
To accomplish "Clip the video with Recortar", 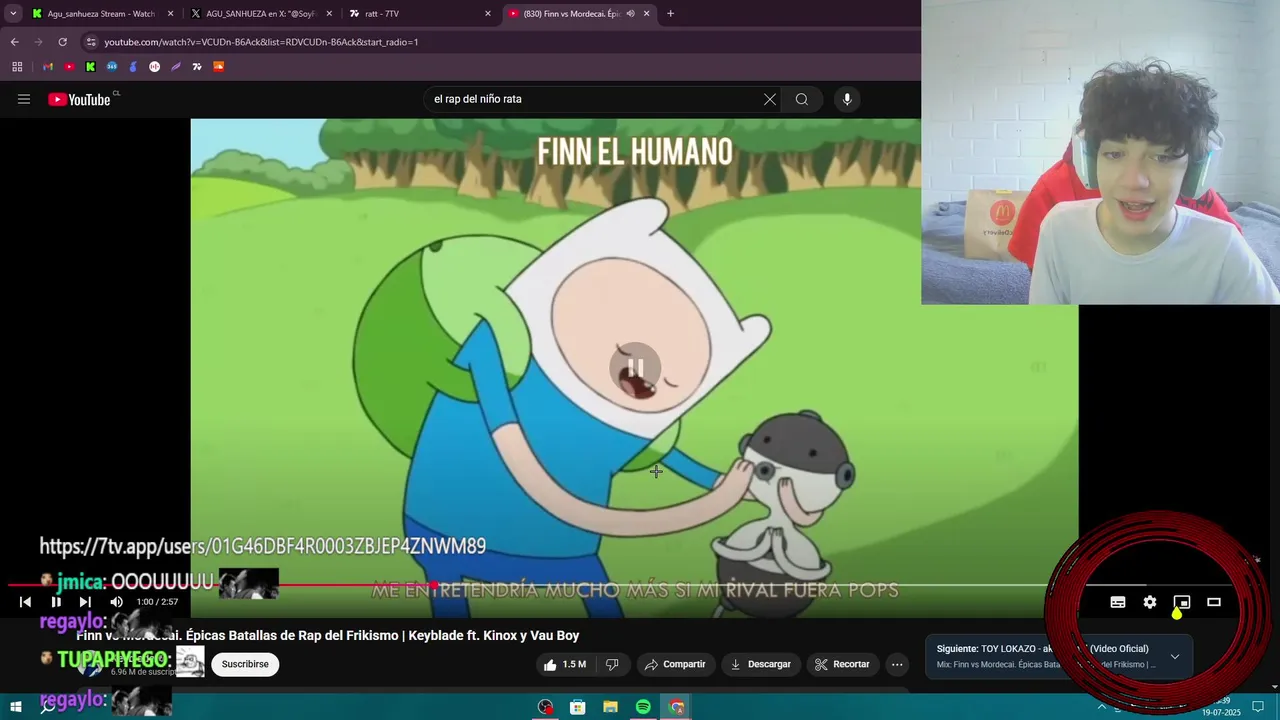I will tap(842, 664).
